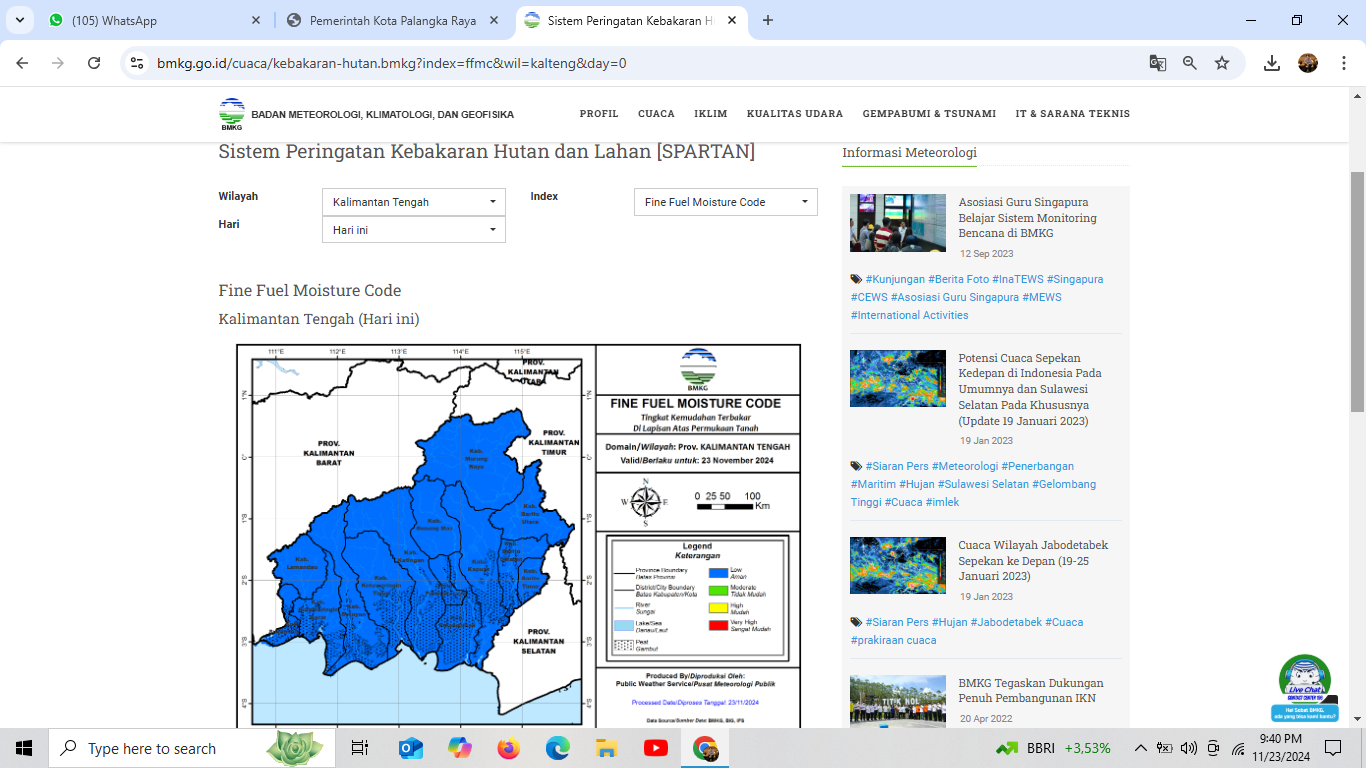
Task: Click the Type here to search box
Action: pos(192,748)
